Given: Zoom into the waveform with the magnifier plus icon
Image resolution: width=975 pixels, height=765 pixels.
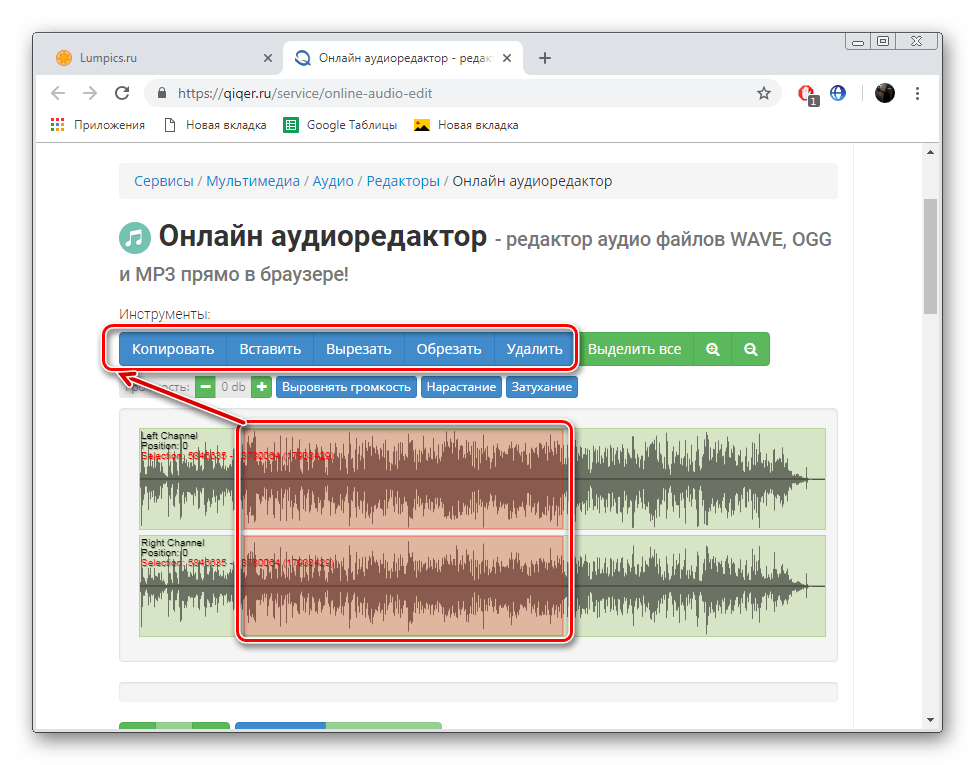Looking at the screenshot, I should pos(713,349).
